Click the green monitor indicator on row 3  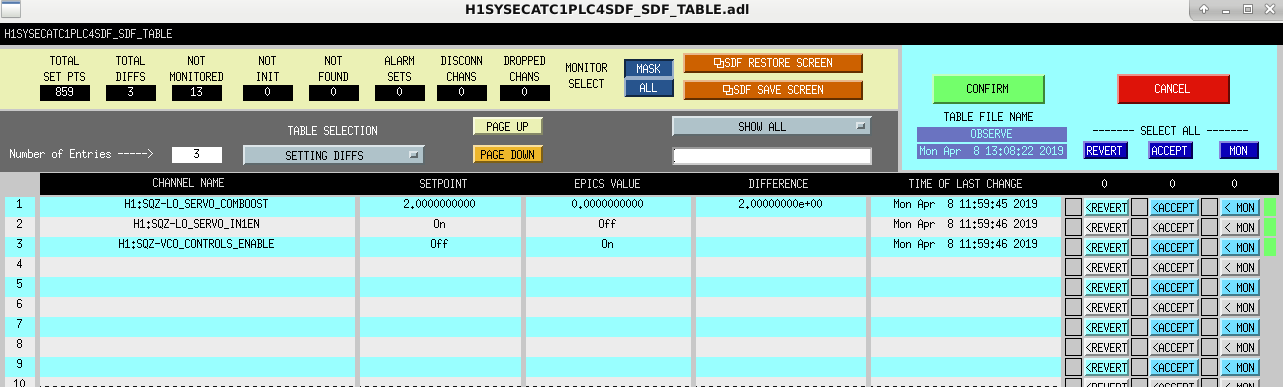1270,247
